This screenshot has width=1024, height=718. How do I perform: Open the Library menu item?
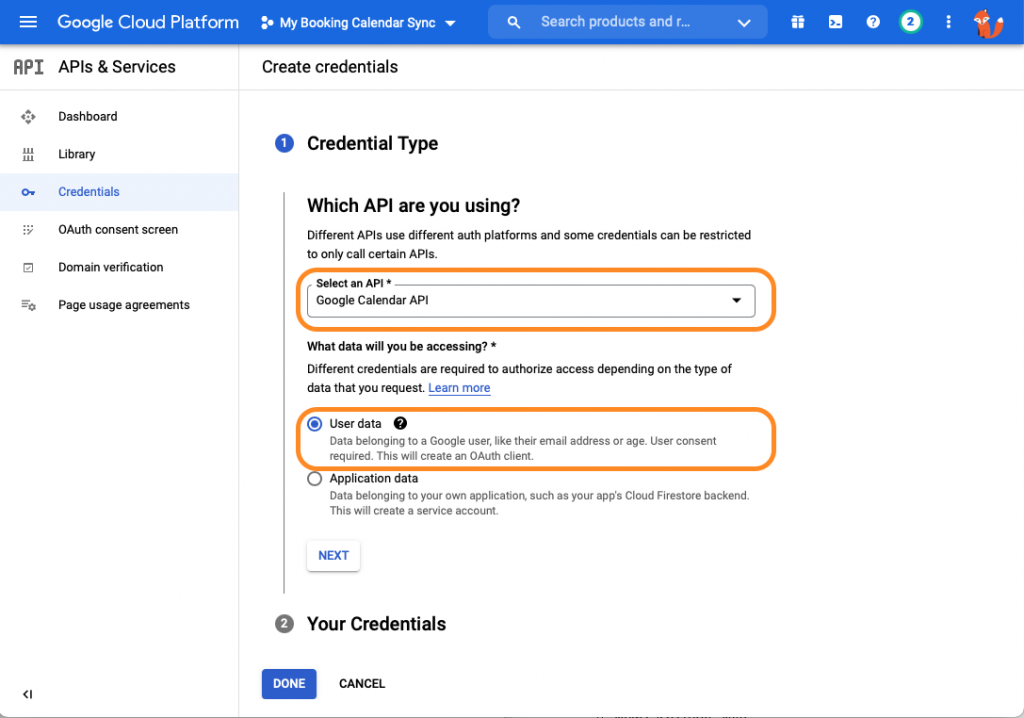76,154
